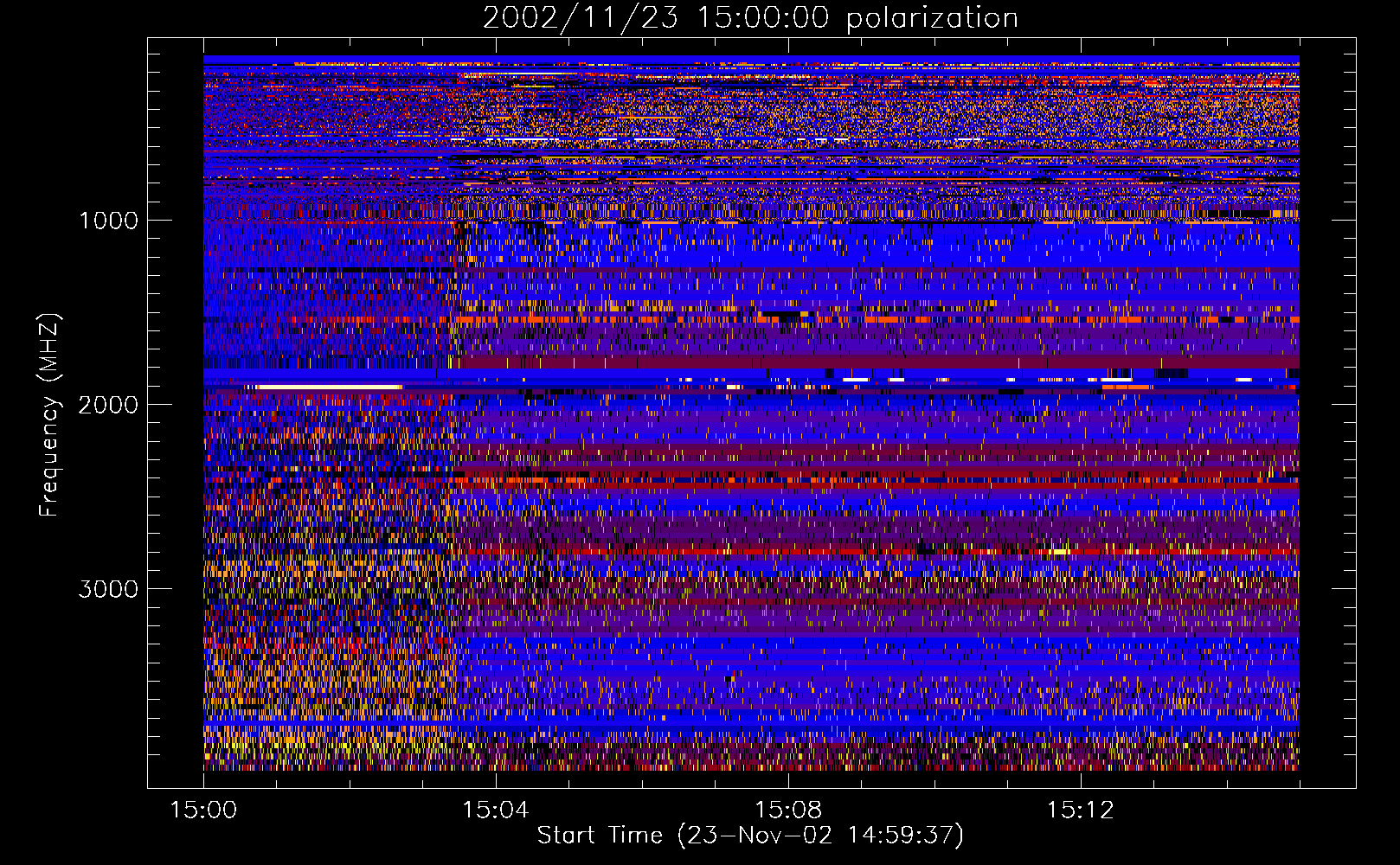This screenshot has width=1400, height=865.
Task: Click the '15:04' time axis label
Action: tap(496, 811)
